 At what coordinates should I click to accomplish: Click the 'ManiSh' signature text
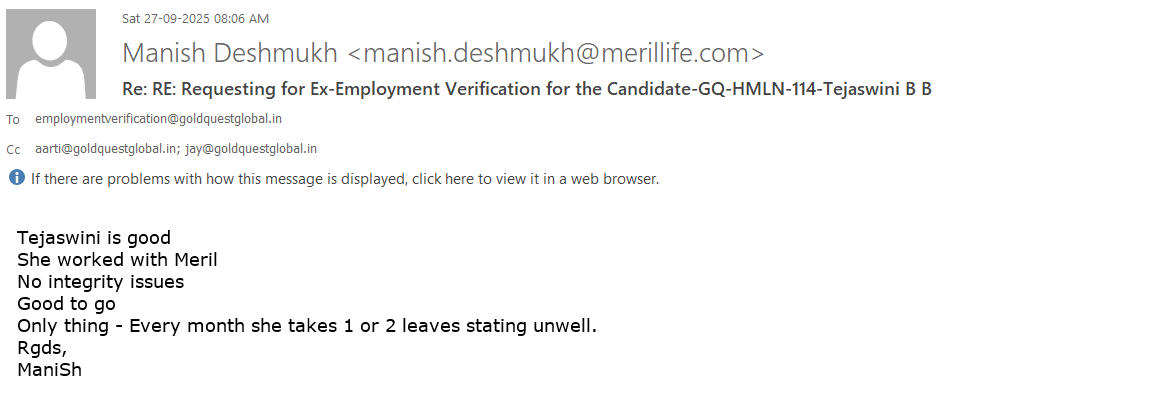[49, 370]
